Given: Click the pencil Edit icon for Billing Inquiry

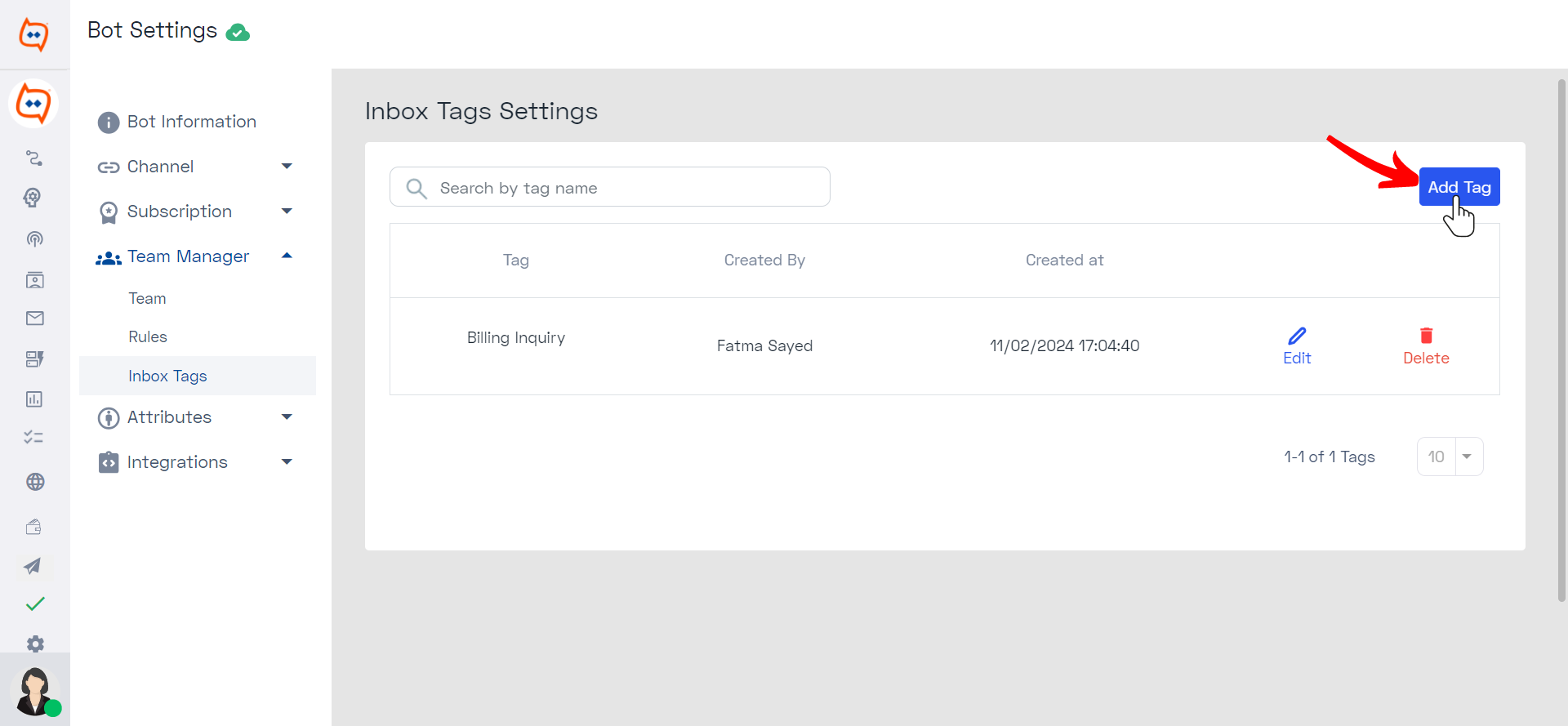Looking at the screenshot, I should click(x=1297, y=336).
